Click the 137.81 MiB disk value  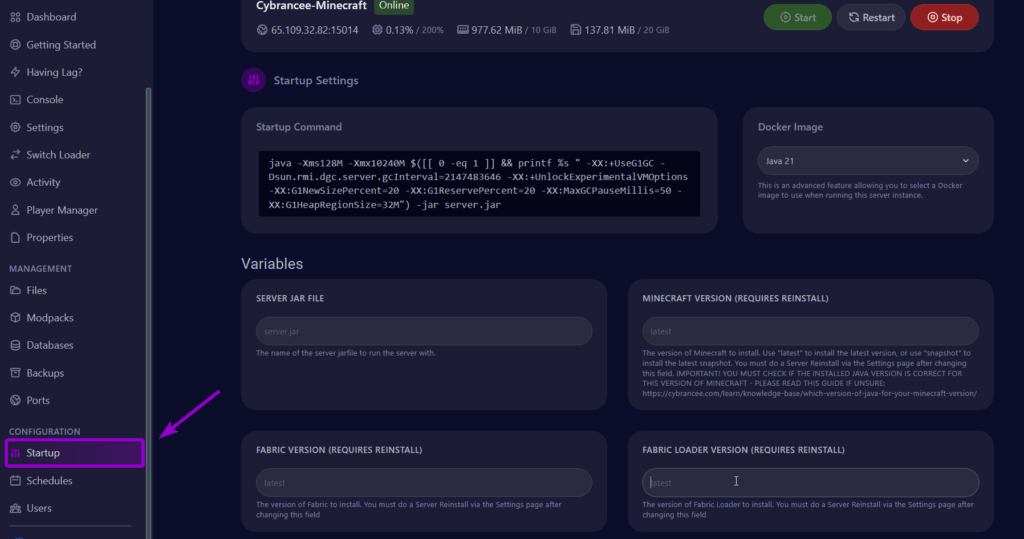609,30
